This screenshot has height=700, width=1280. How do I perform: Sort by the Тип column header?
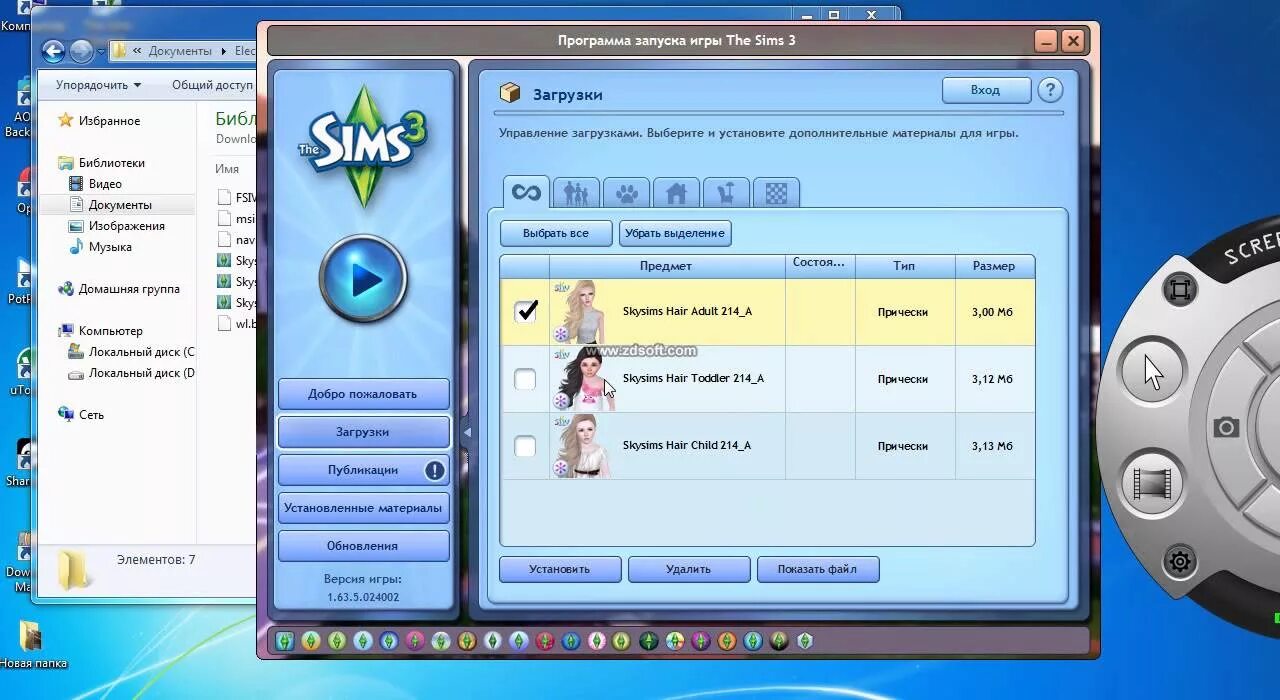(904, 266)
